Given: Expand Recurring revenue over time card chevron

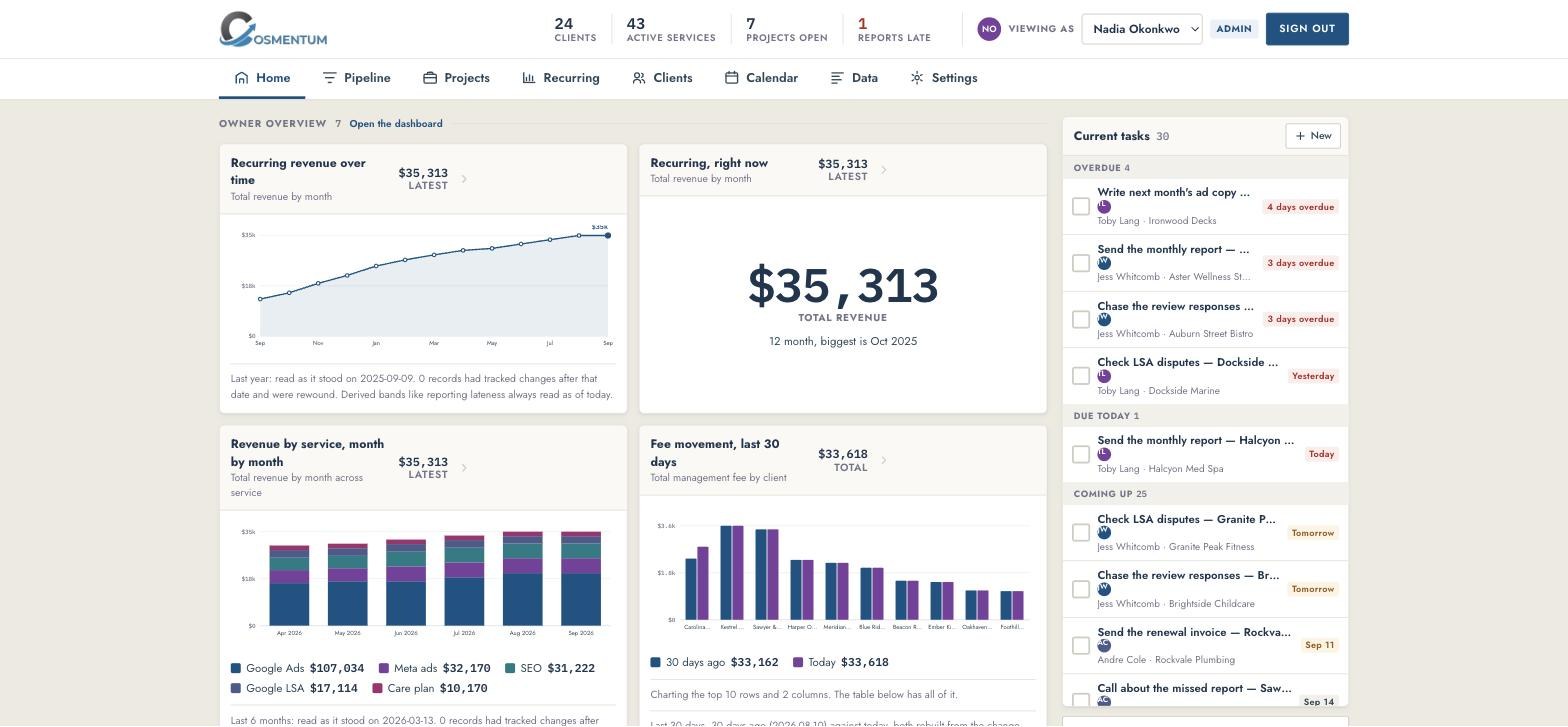Looking at the screenshot, I should 464,180.
